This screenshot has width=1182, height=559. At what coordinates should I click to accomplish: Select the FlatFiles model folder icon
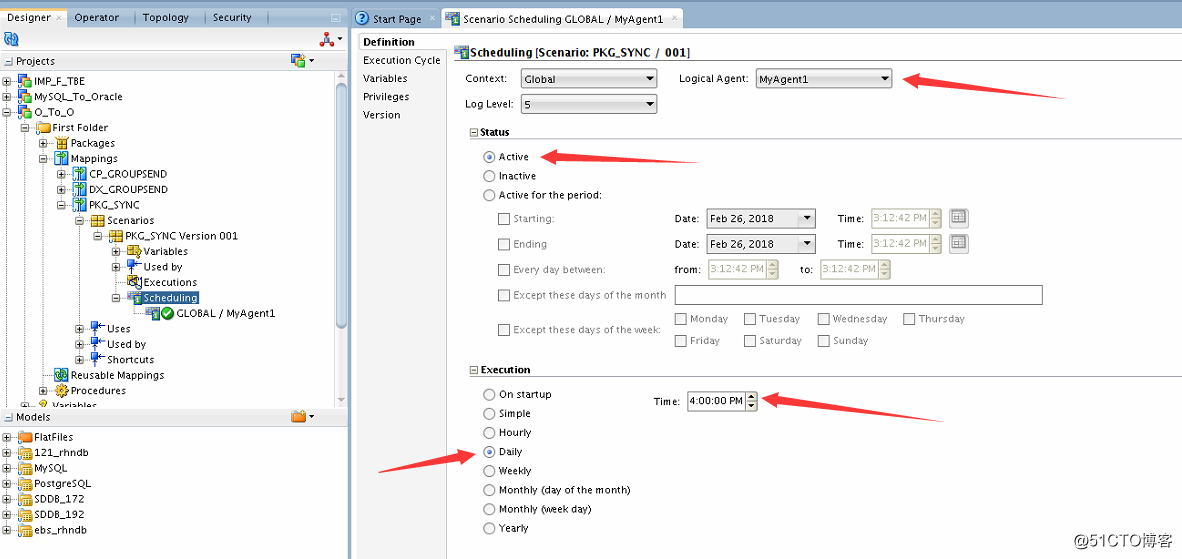pyautogui.click(x=26, y=437)
